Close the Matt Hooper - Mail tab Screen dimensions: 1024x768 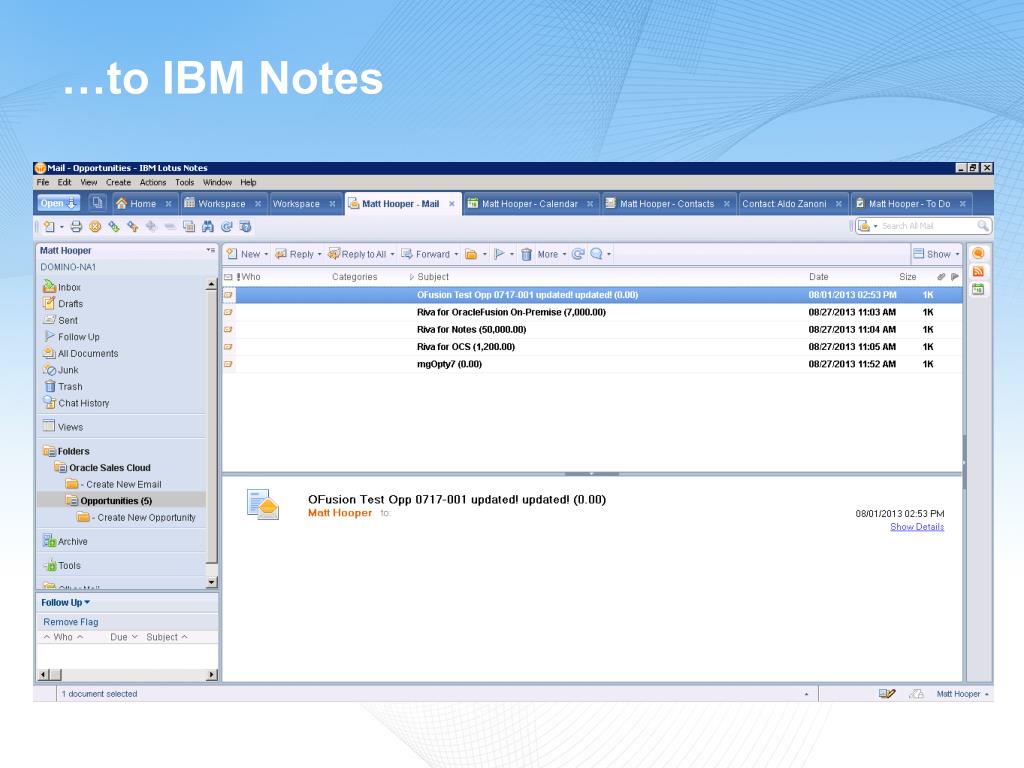click(451, 204)
